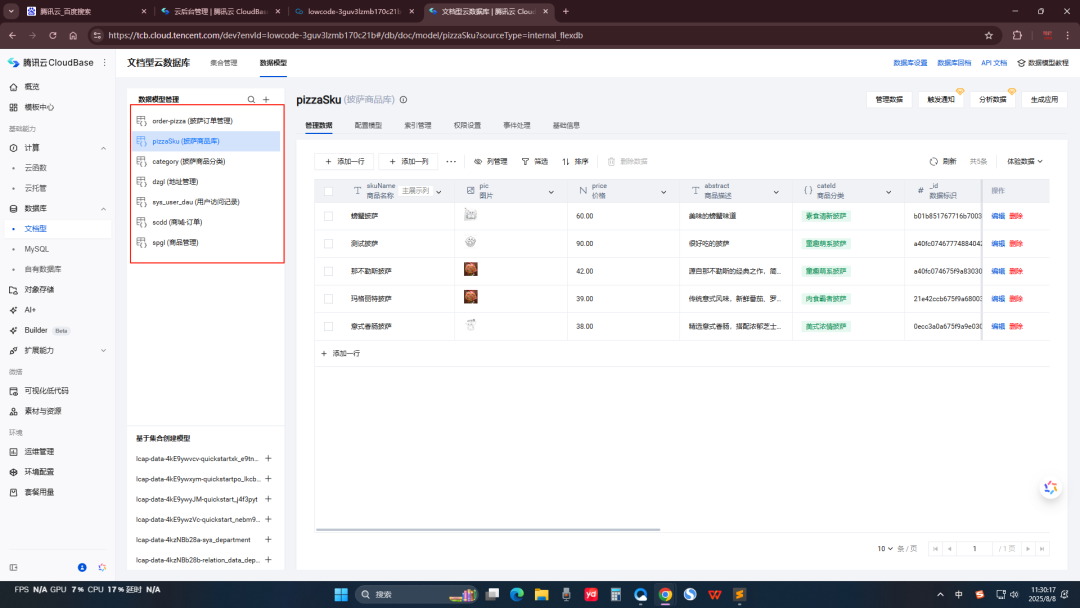
Task: Open Microsoft Edge from taskbar
Action: pyautogui.click(x=517, y=595)
